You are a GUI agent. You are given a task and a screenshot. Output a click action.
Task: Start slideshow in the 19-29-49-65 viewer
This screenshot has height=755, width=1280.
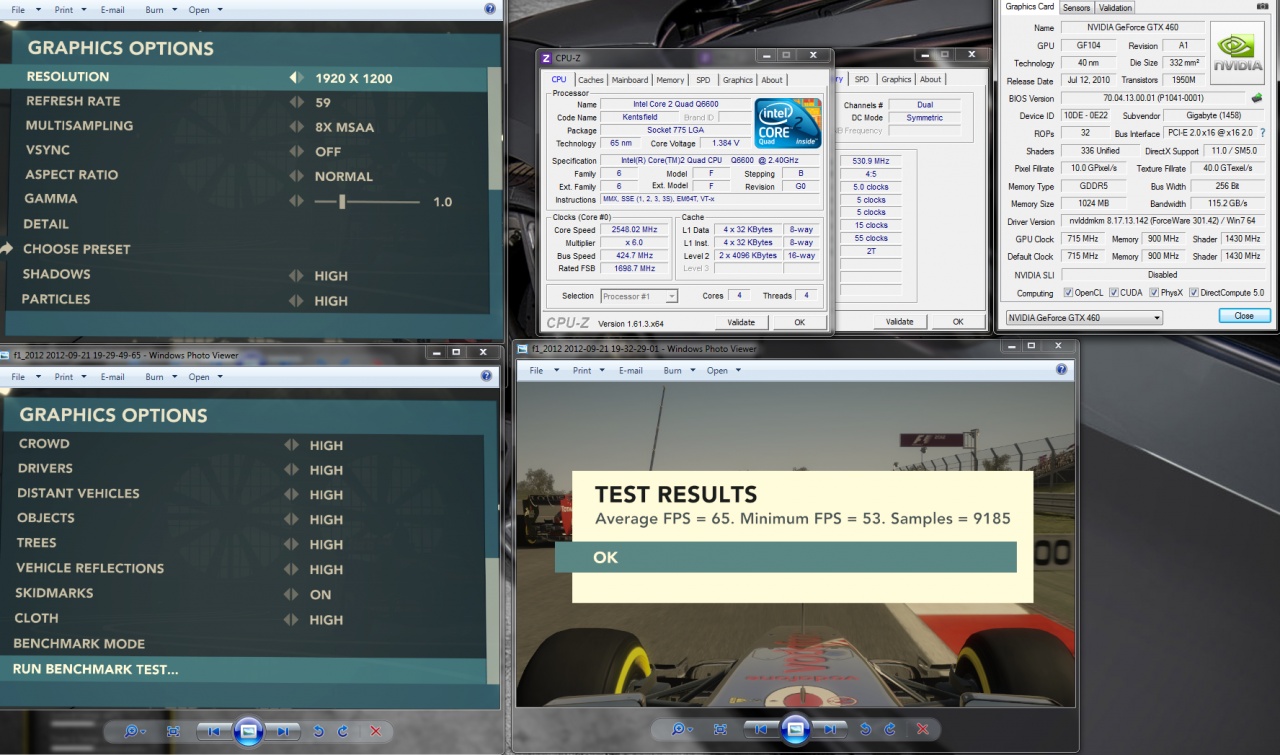tap(249, 731)
